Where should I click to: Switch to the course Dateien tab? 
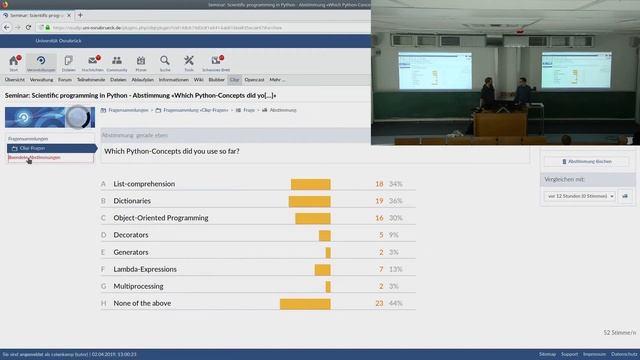(x=118, y=80)
